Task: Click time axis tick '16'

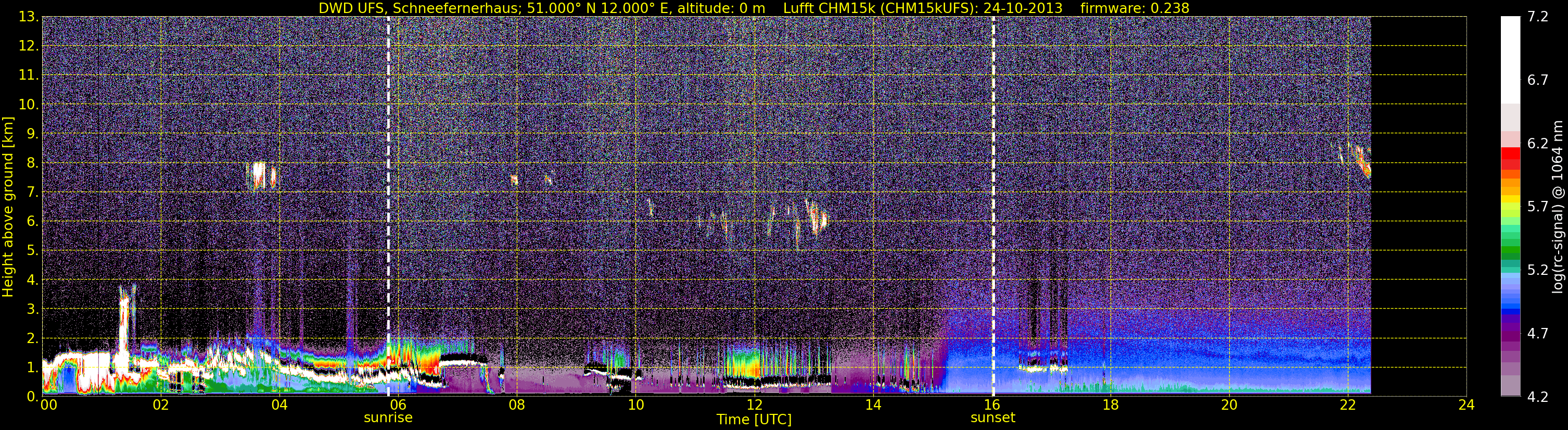Action: 992,405
